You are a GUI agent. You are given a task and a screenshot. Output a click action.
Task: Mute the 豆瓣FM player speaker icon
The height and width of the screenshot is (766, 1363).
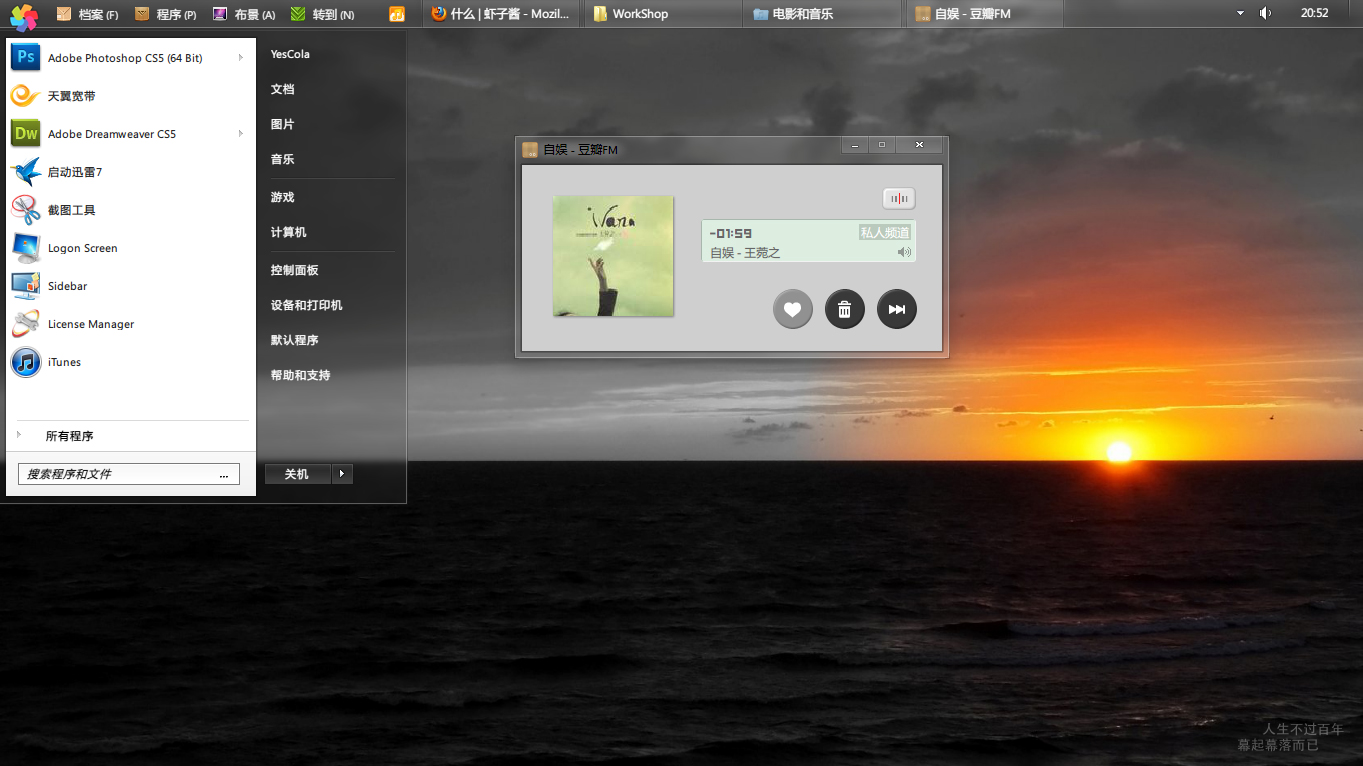tap(904, 252)
